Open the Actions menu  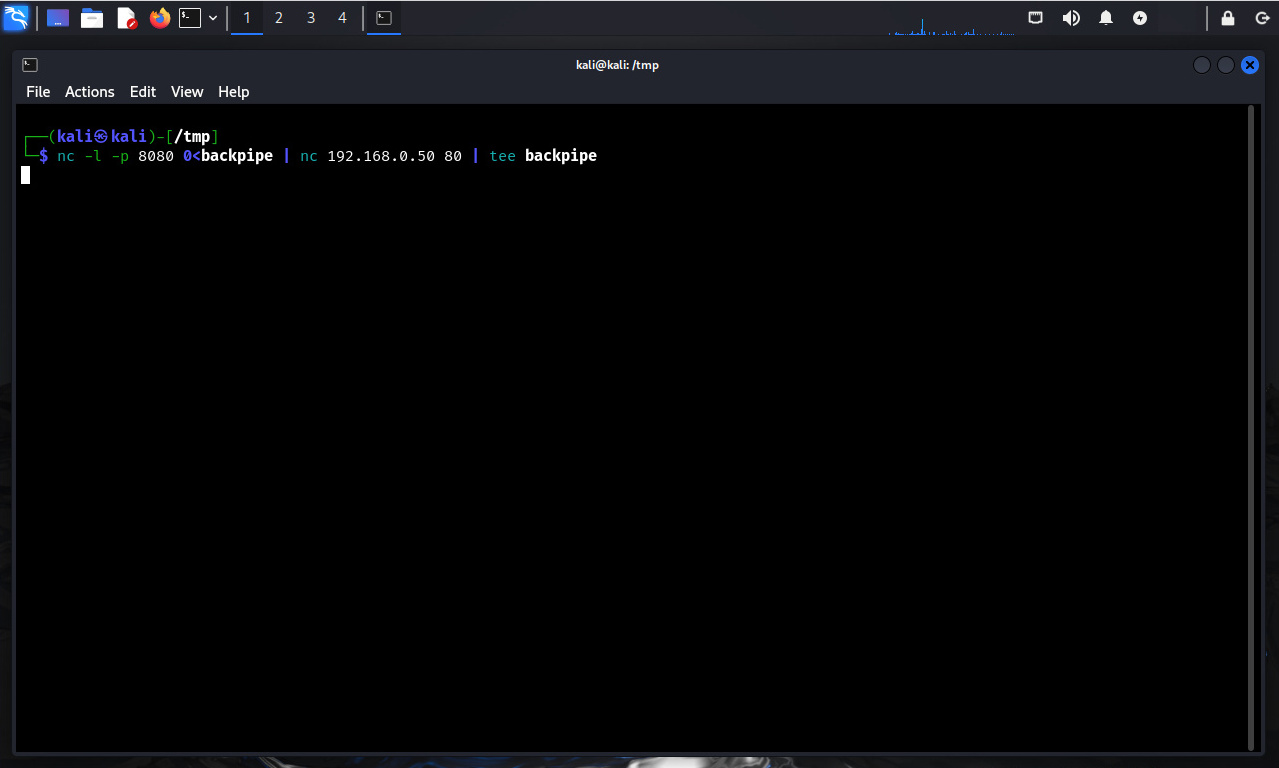click(90, 92)
